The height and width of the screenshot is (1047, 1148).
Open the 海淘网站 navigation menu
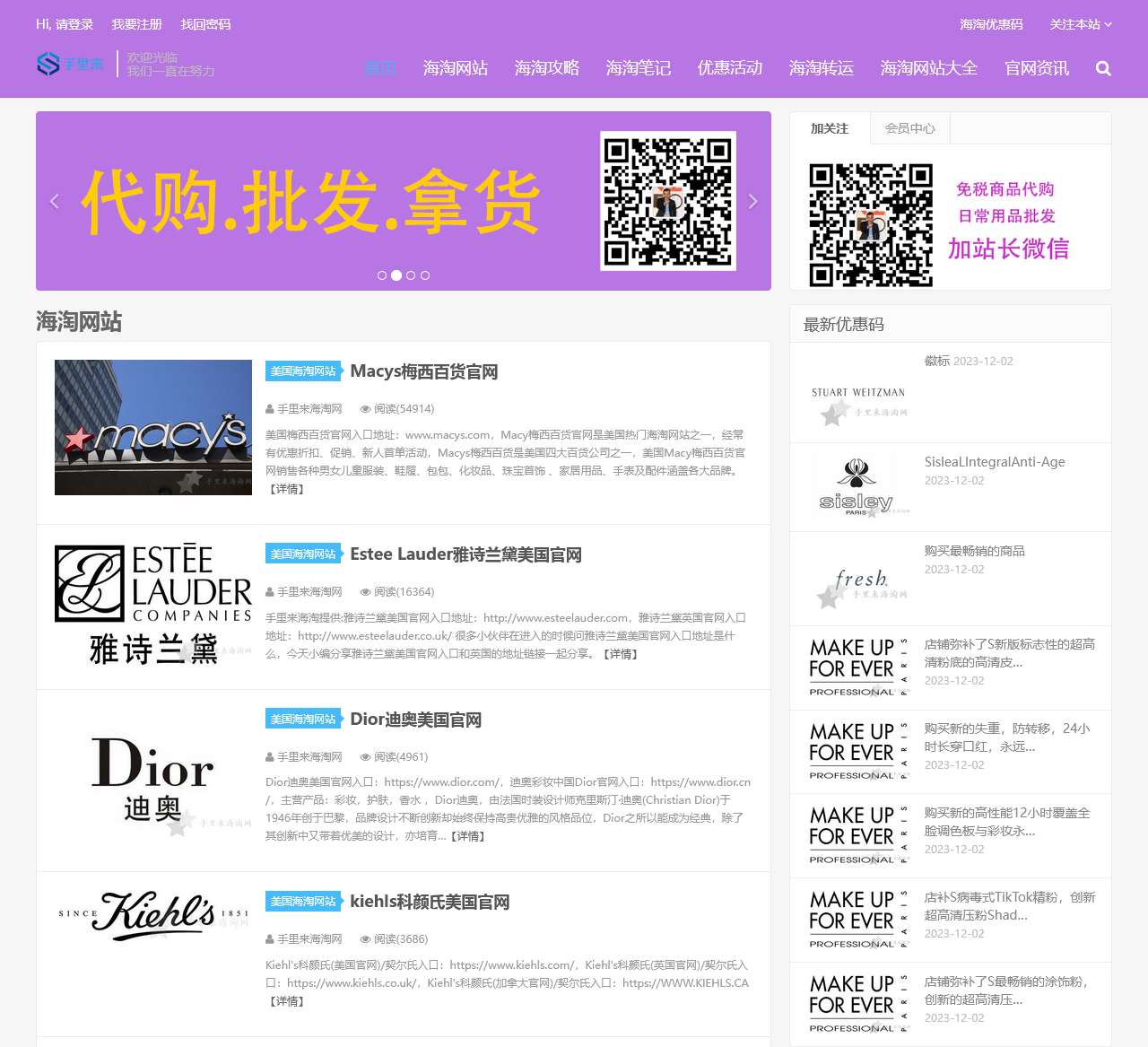pyautogui.click(x=456, y=68)
